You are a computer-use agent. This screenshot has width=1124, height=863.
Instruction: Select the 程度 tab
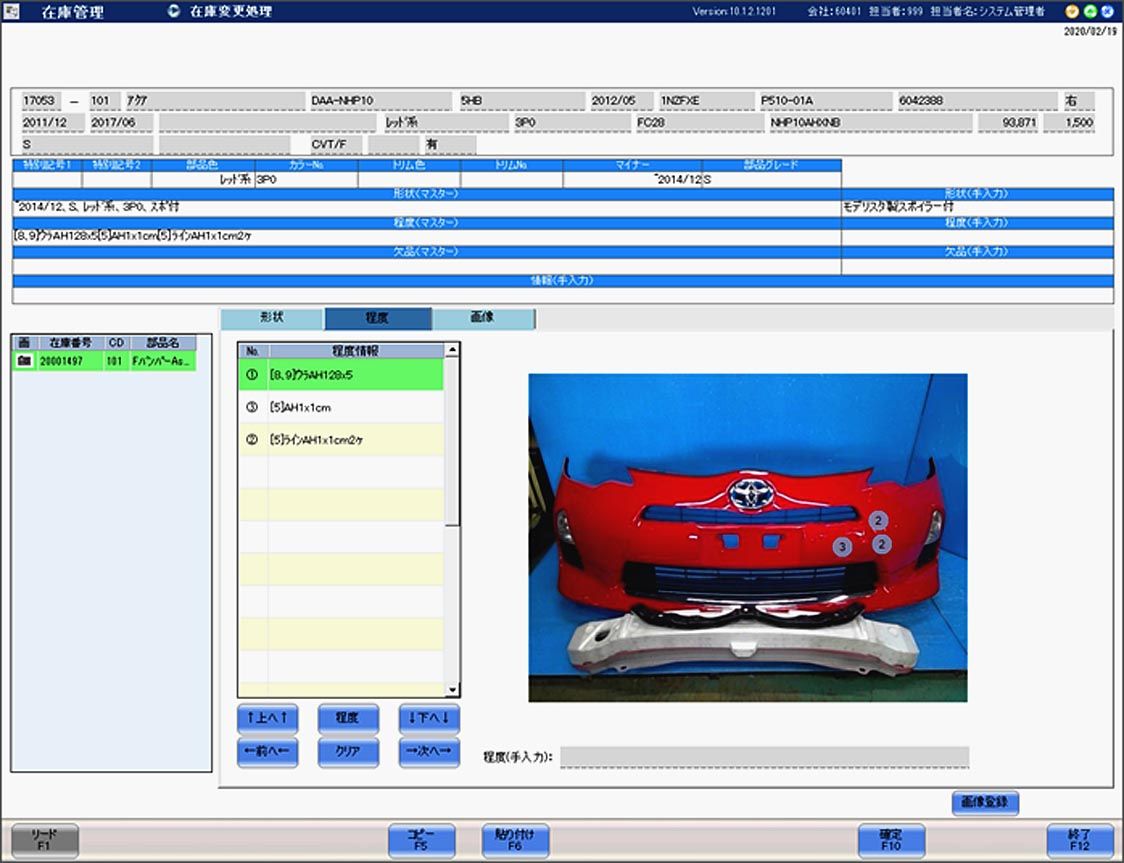[x=377, y=318]
